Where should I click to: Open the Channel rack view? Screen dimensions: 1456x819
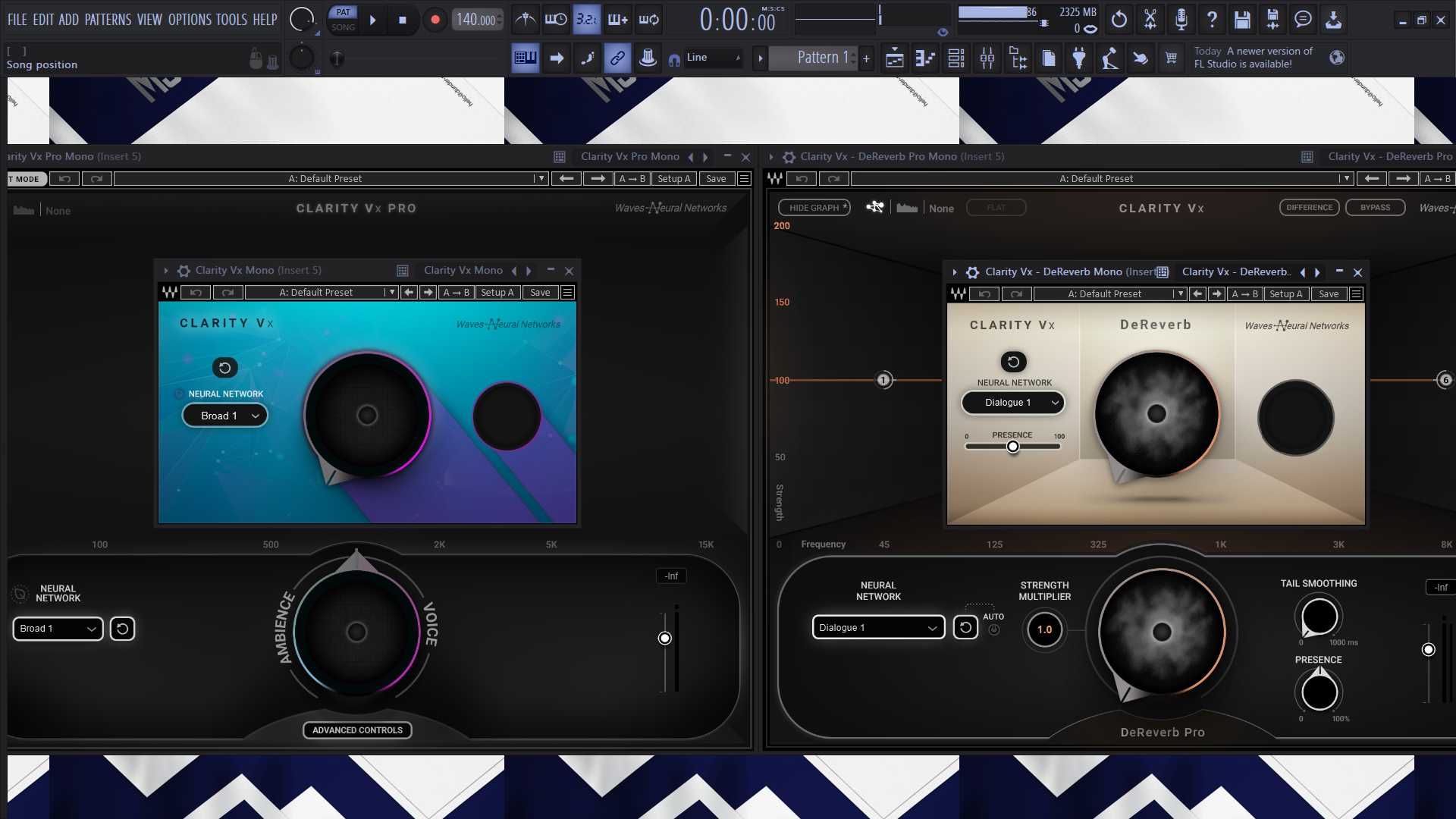coord(956,58)
